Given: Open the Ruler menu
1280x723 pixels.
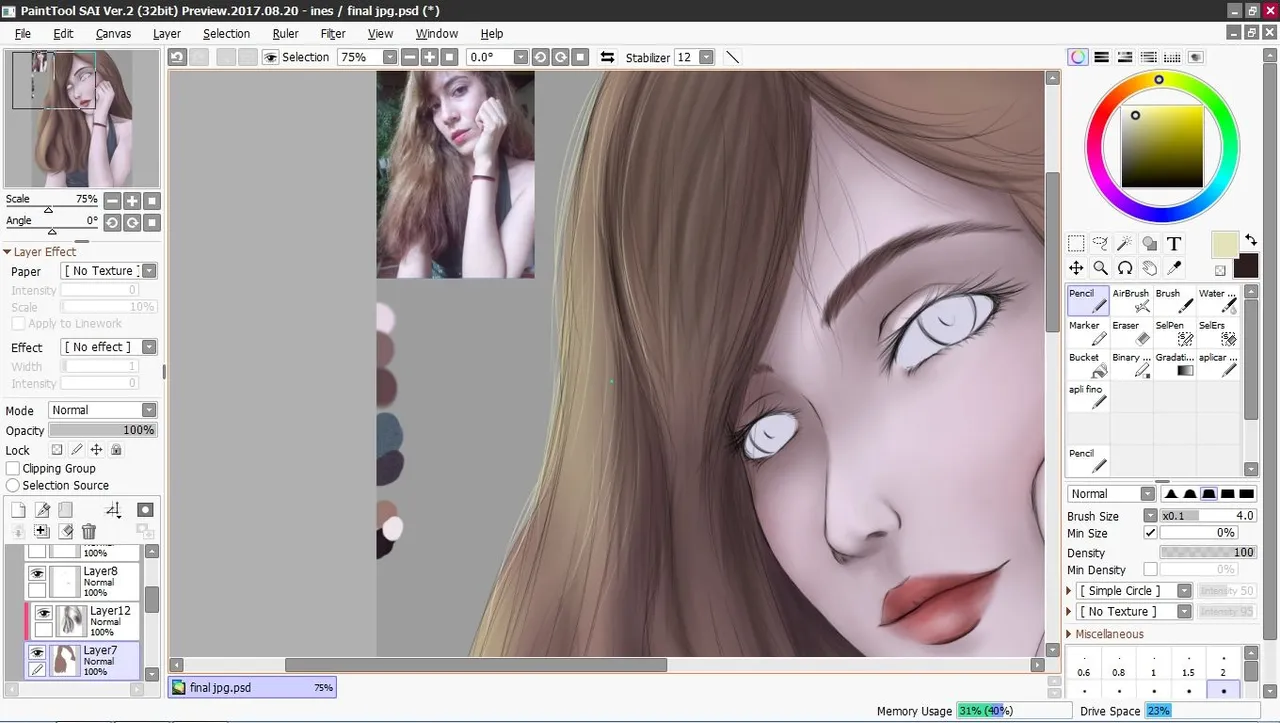Looking at the screenshot, I should [x=285, y=33].
